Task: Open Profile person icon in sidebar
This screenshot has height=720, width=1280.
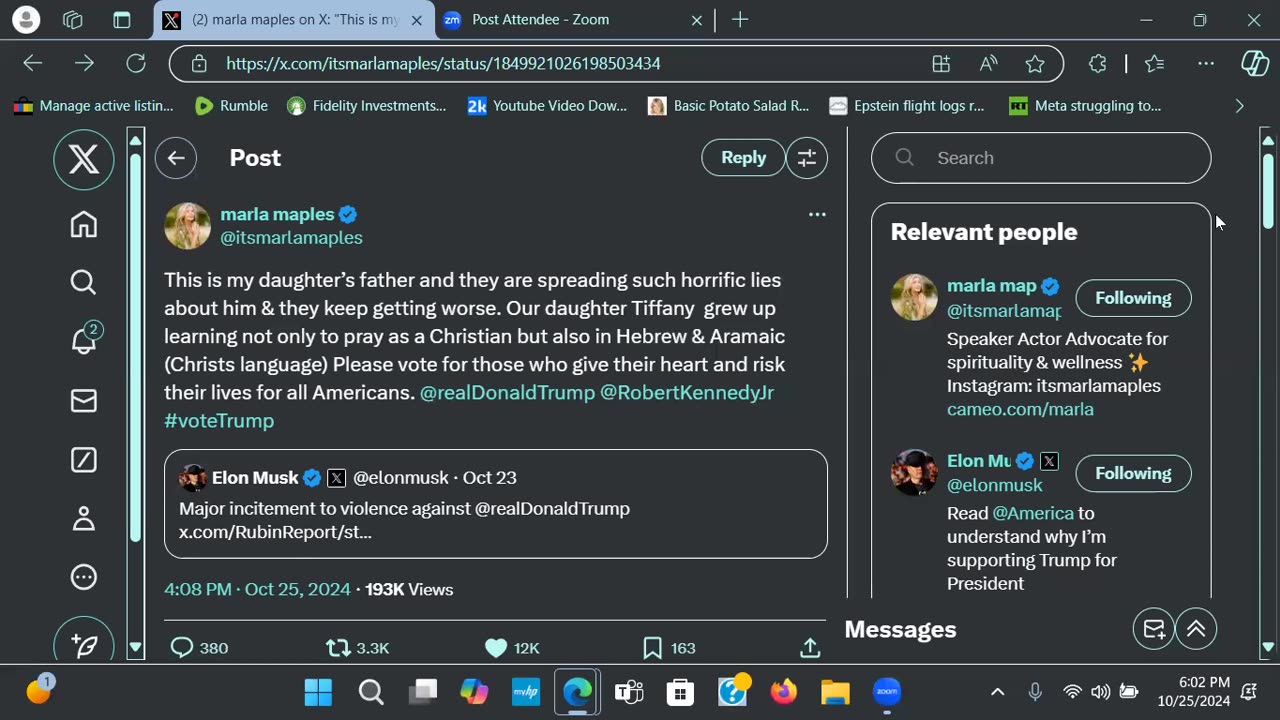Action: (84, 518)
